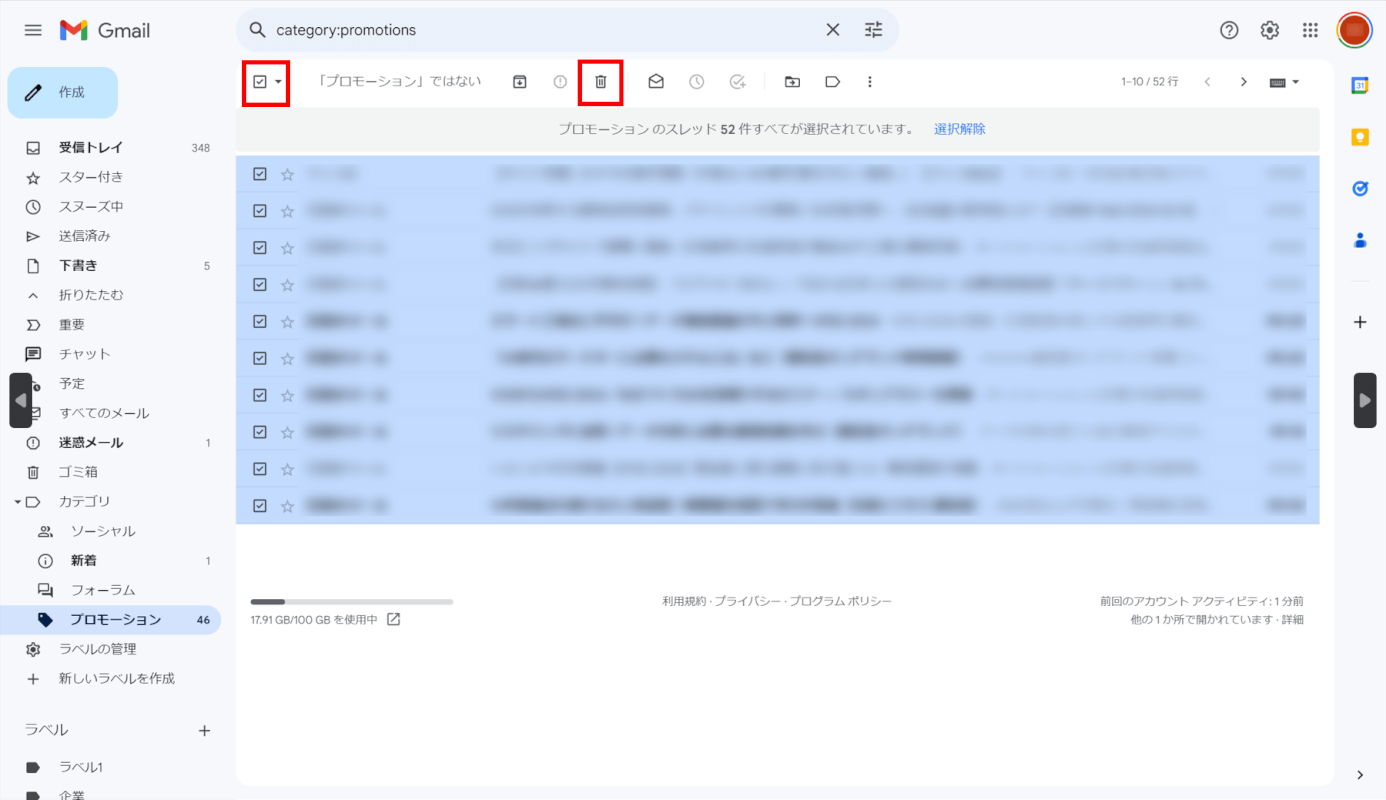The width and height of the screenshot is (1386, 800).
Task: Click the 作成 compose button
Action: [63, 92]
